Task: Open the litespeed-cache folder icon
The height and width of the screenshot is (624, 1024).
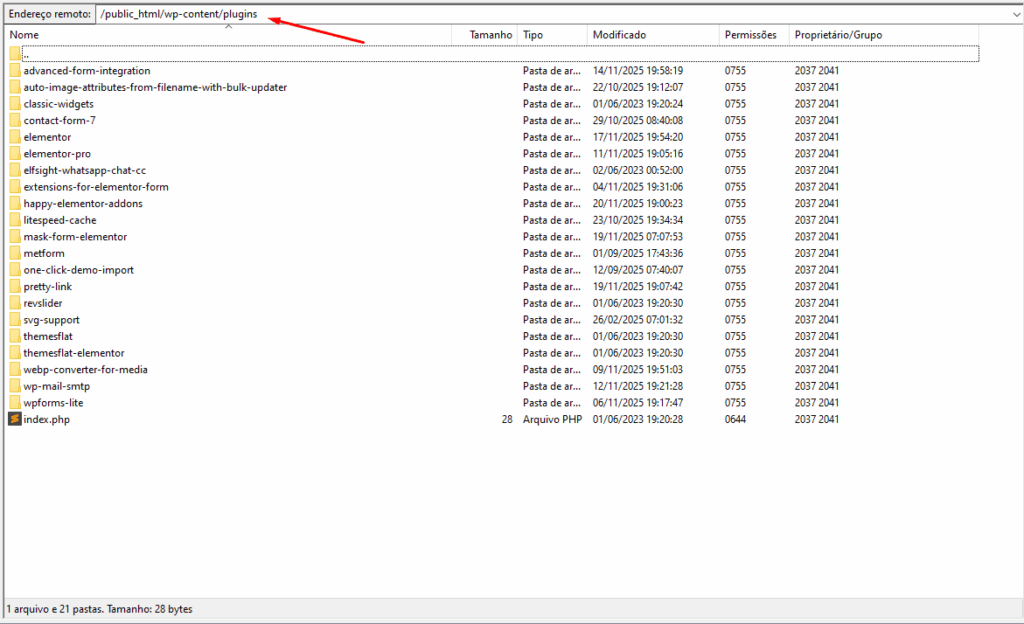Action: click(x=15, y=220)
